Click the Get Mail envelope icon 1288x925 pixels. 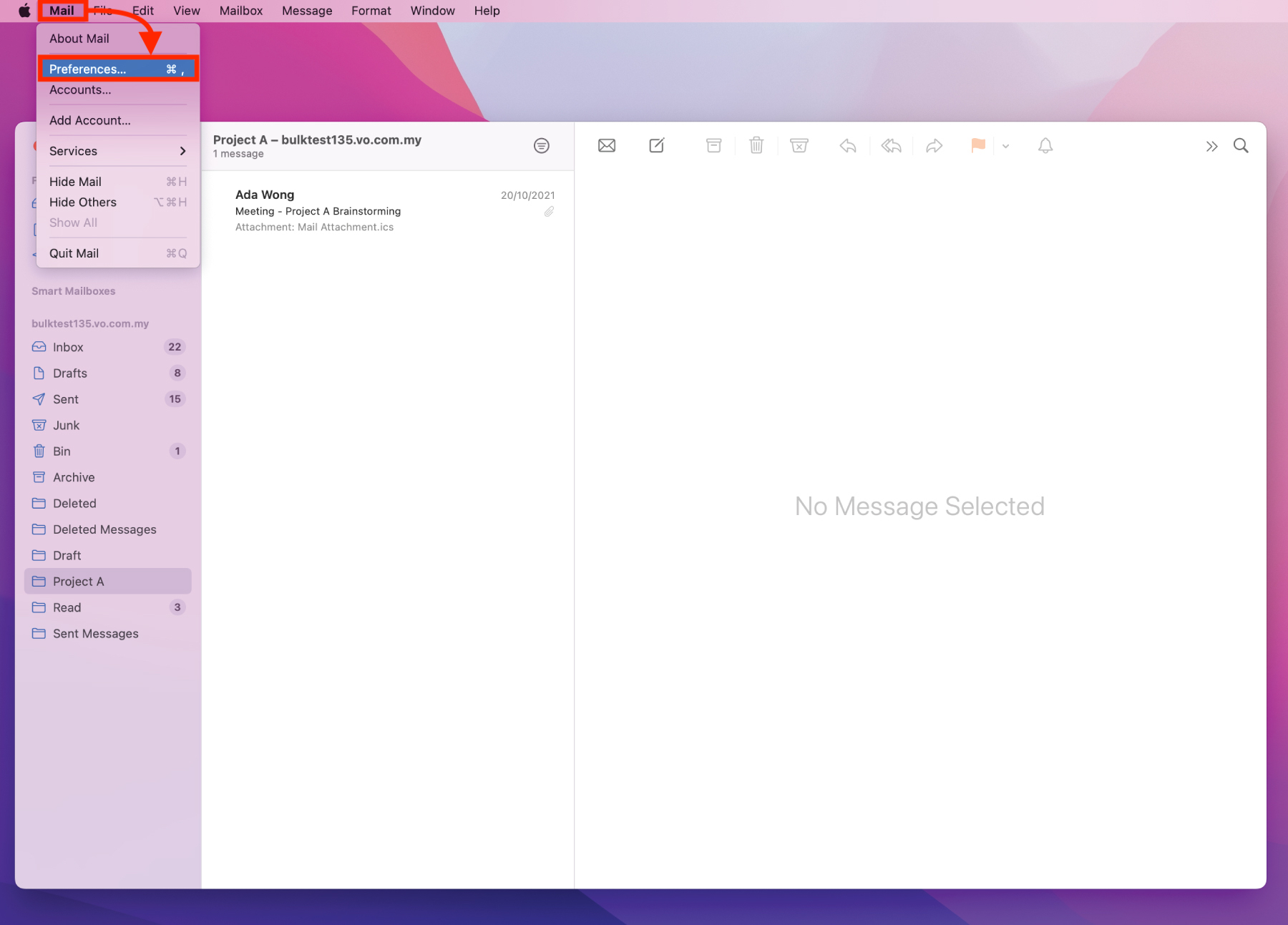pos(606,146)
